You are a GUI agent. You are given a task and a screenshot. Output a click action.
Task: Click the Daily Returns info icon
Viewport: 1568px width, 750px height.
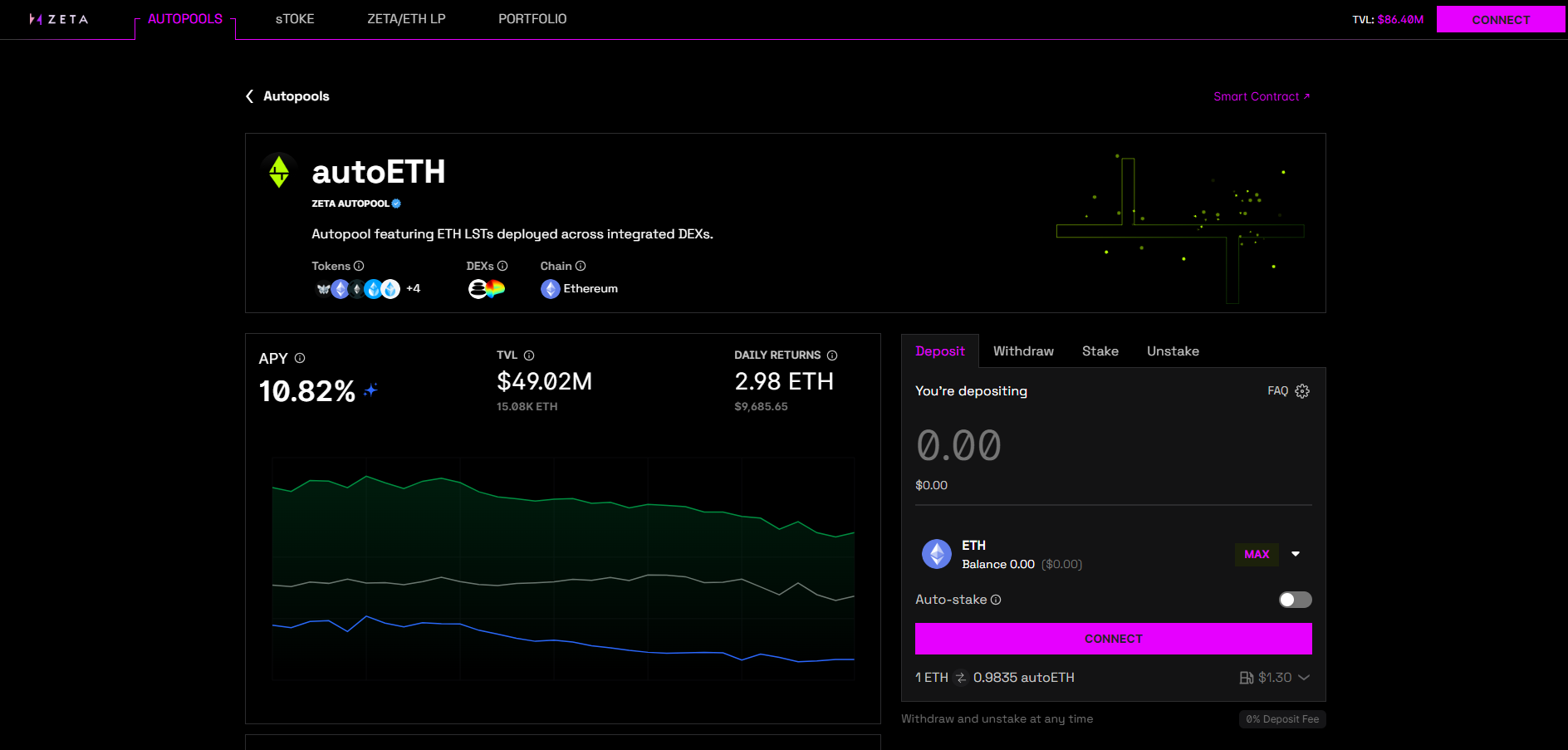point(832,355)
